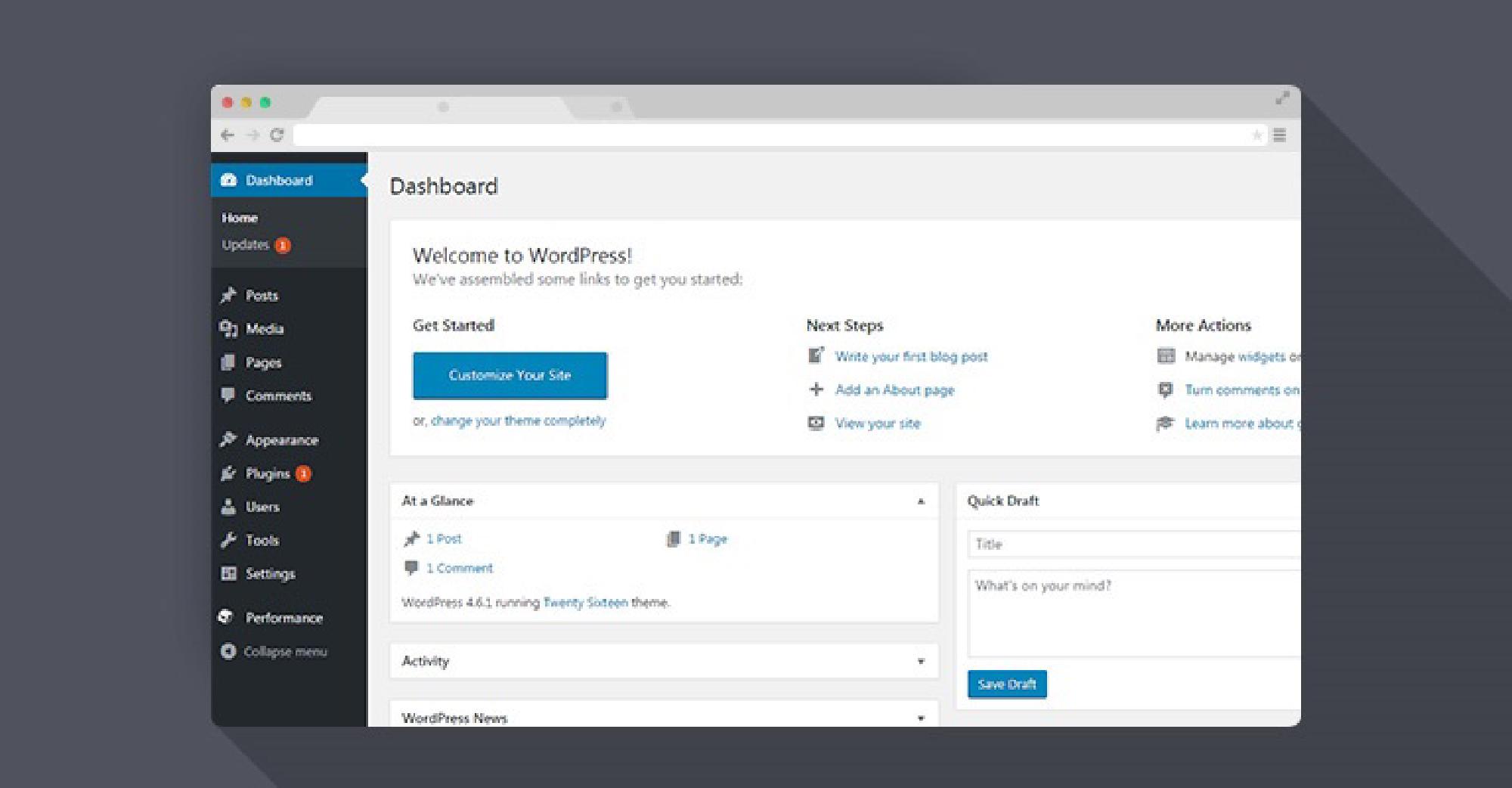
Task: Click the Save Draft button
Action: [x=1007, y=684]
